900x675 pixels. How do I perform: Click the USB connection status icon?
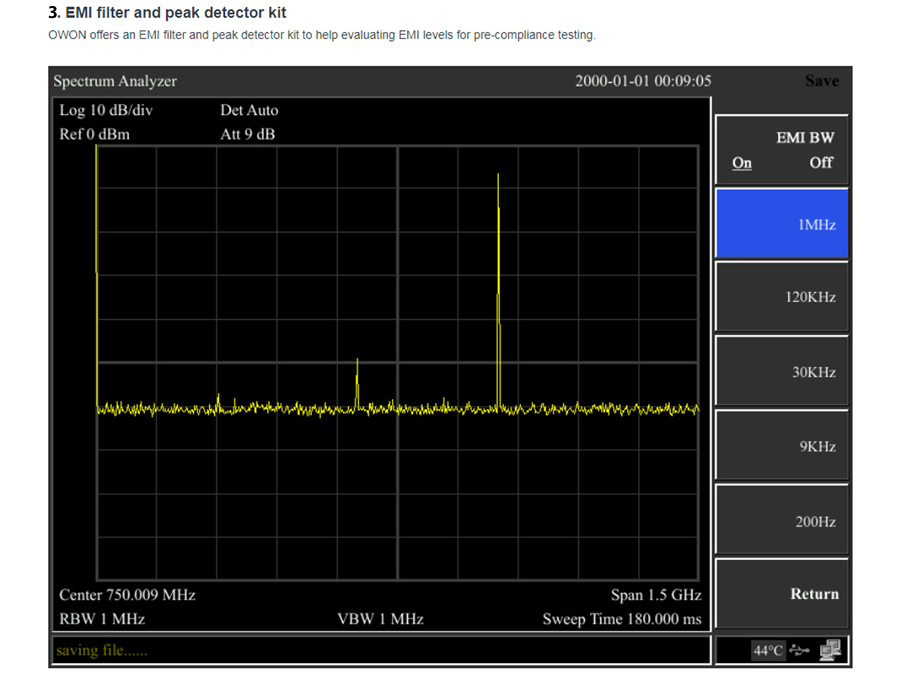pyautogui.click(x=797, y=650)
